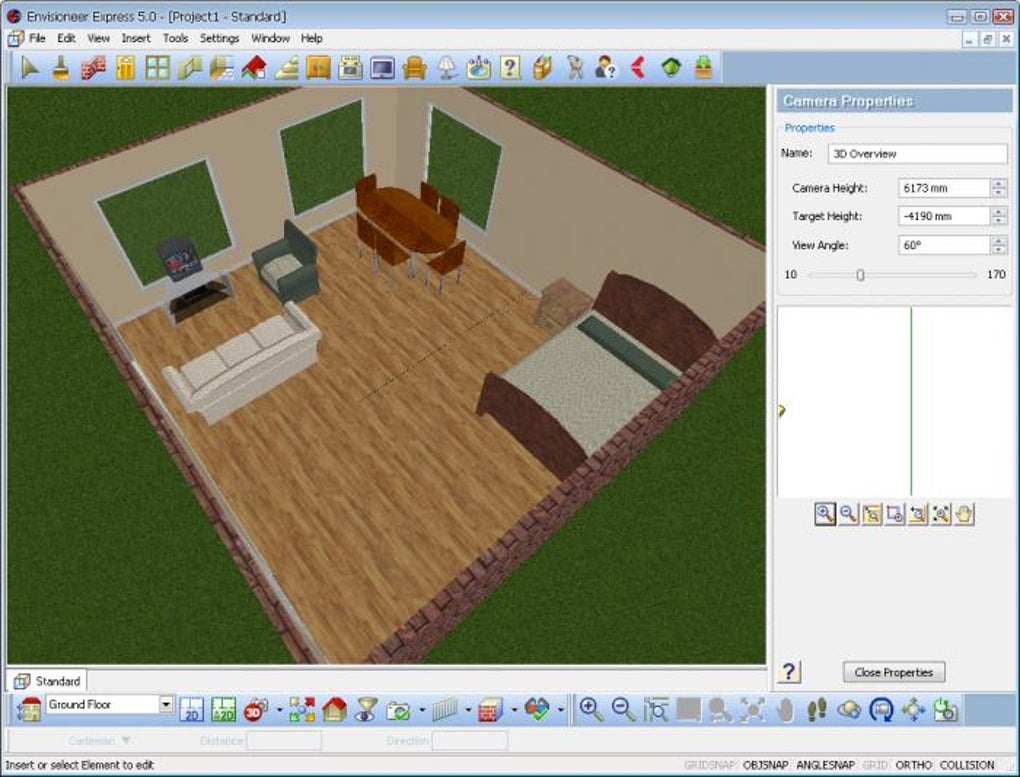The width and height of the screenshot is (1020, 777).
Task: Open the TV Electronics tool
Action: click(x=382, y=67)
